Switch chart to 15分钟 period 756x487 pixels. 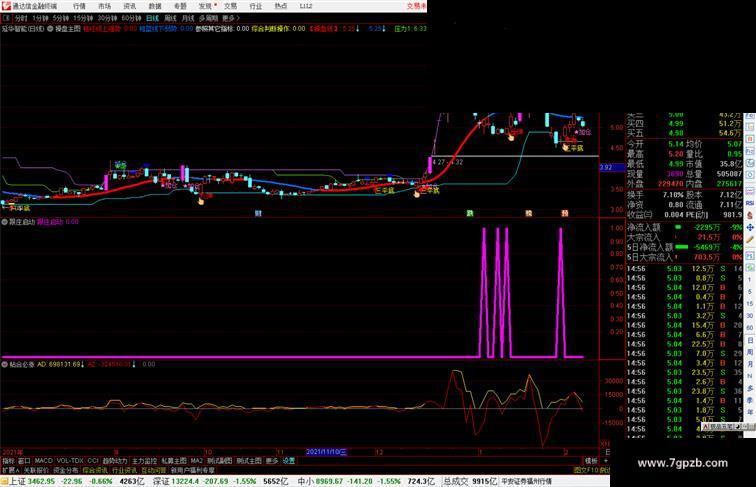pos(83,18)
